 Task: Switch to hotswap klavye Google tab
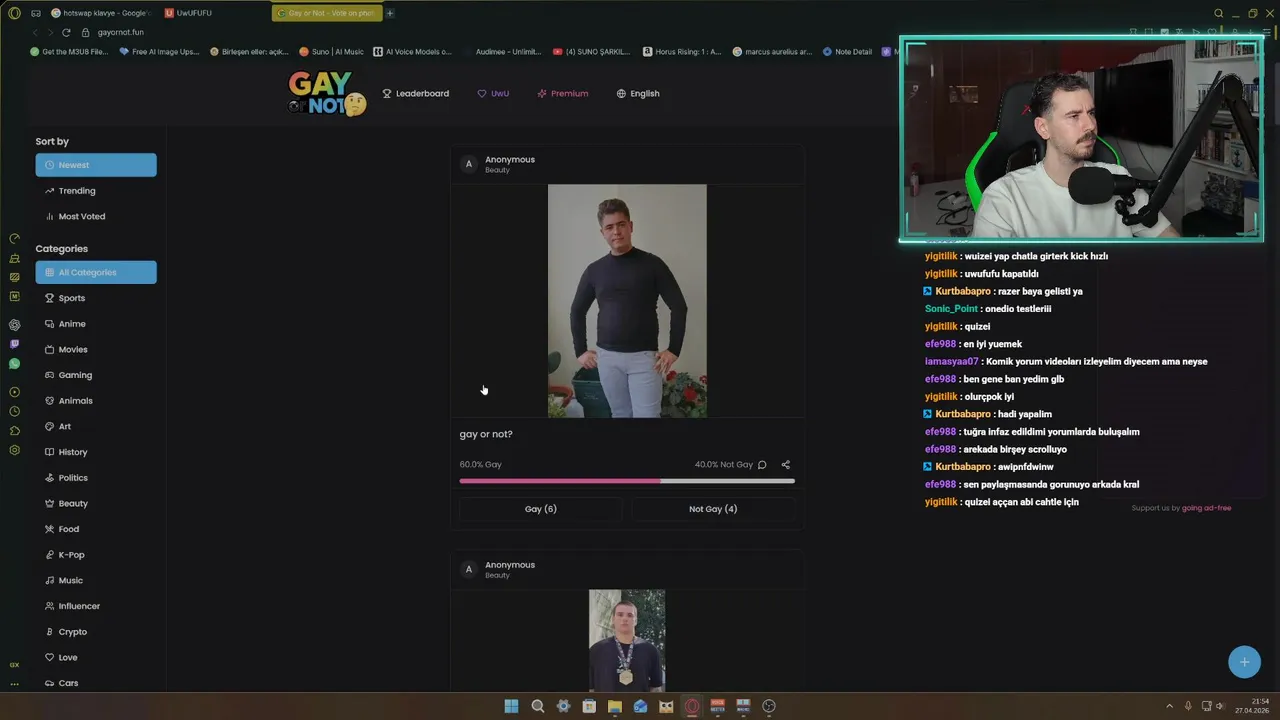(101, 13)
